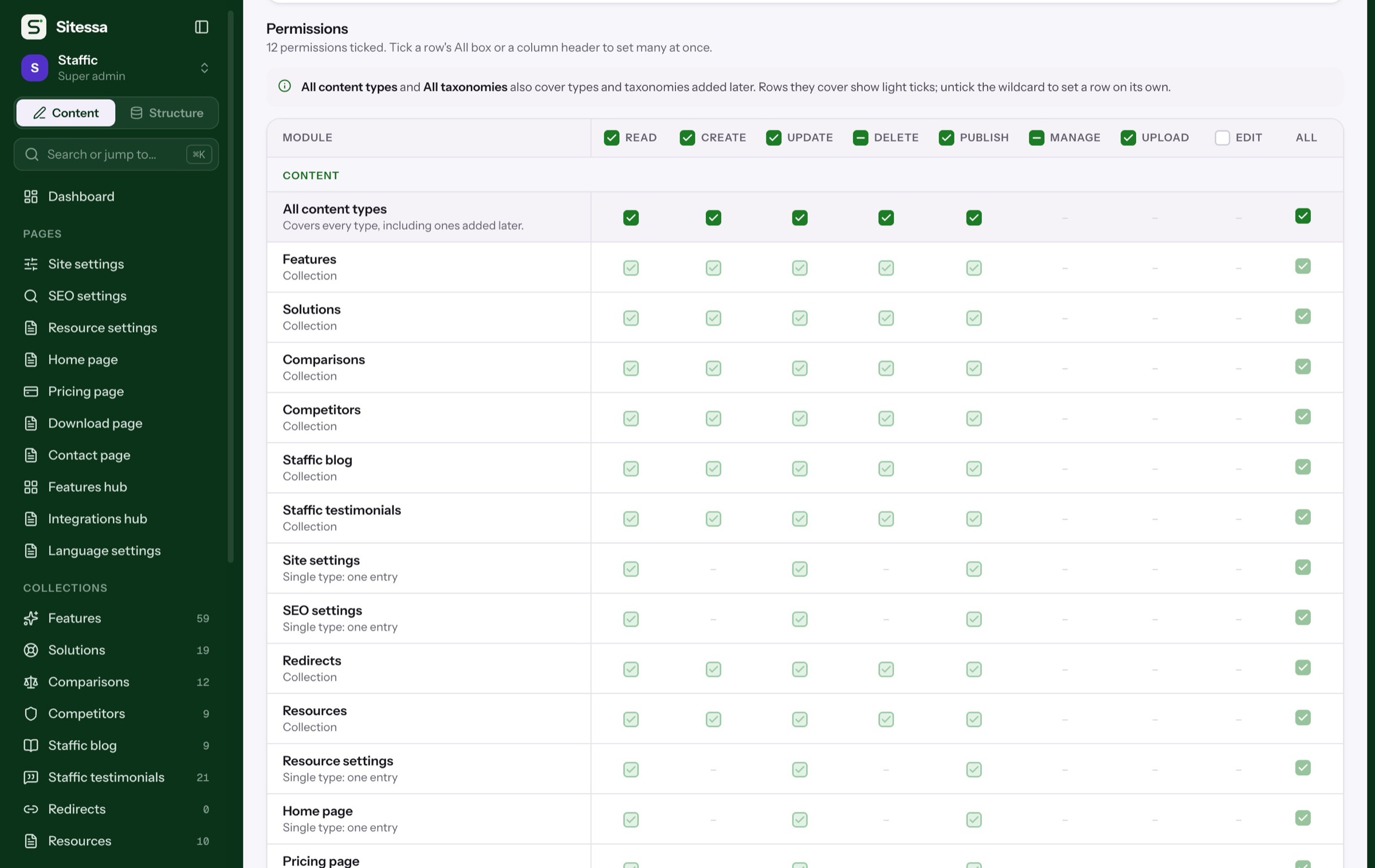Screen dimensions: 1375x868
Task: Open Home page in the sidebar
Action: (116, 360)
